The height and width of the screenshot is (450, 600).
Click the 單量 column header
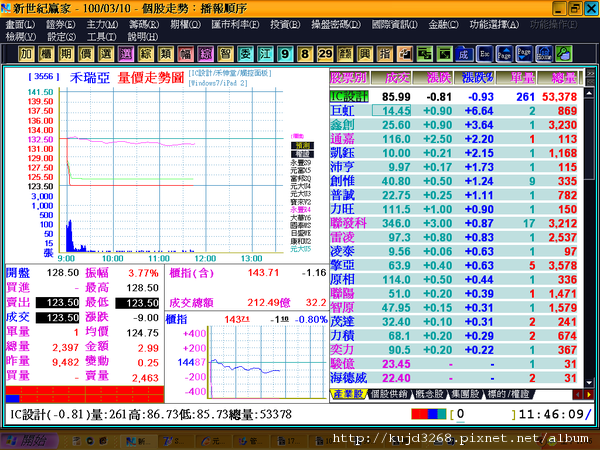[x=516, y=78]
